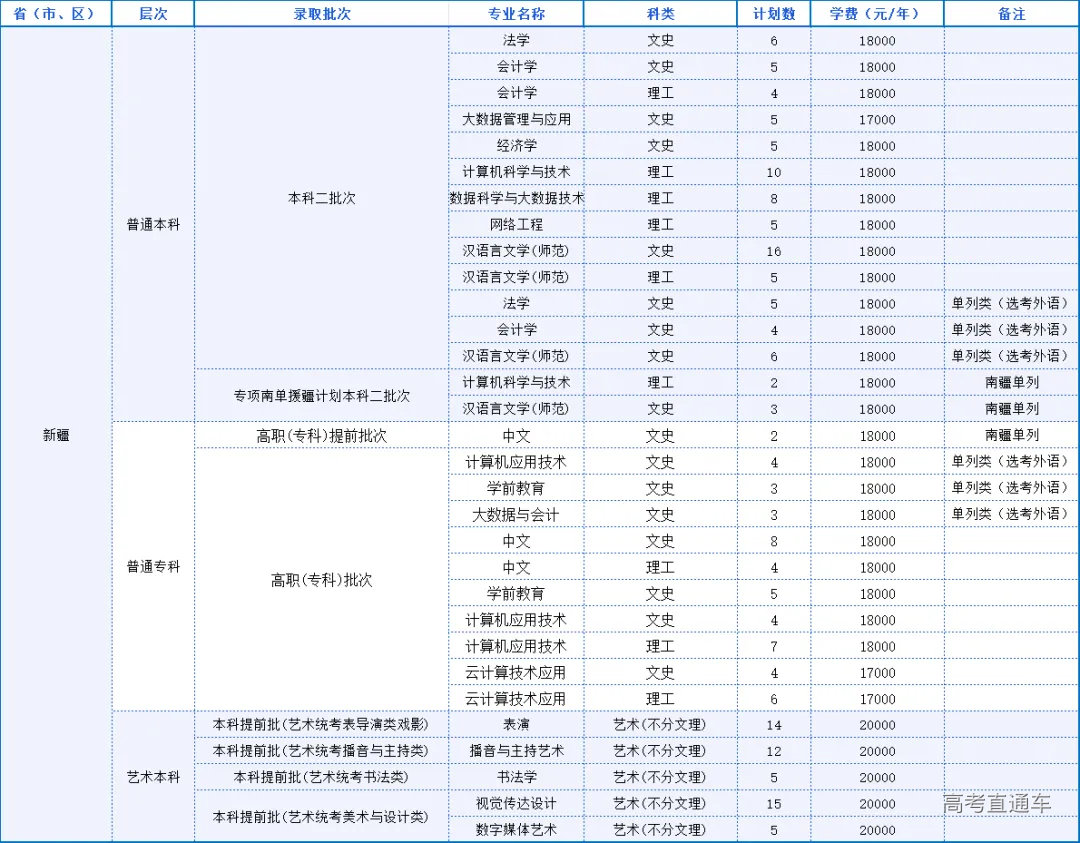The width and height of the screenshot is (1080, 843).
Task: Click the 录取批次 column header
Action: coord(322,13)
